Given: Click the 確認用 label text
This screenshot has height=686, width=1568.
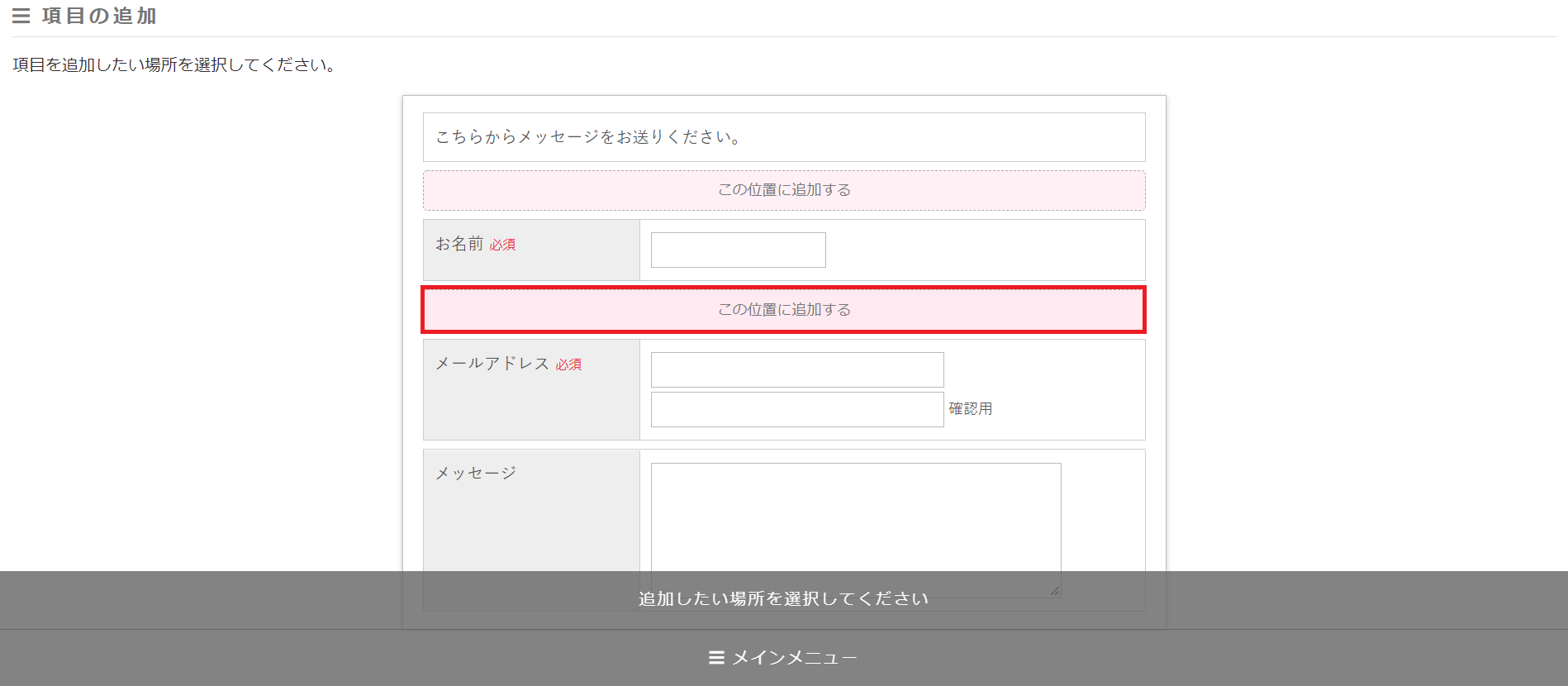Looking at the screenshot, I should pos(970,409).
